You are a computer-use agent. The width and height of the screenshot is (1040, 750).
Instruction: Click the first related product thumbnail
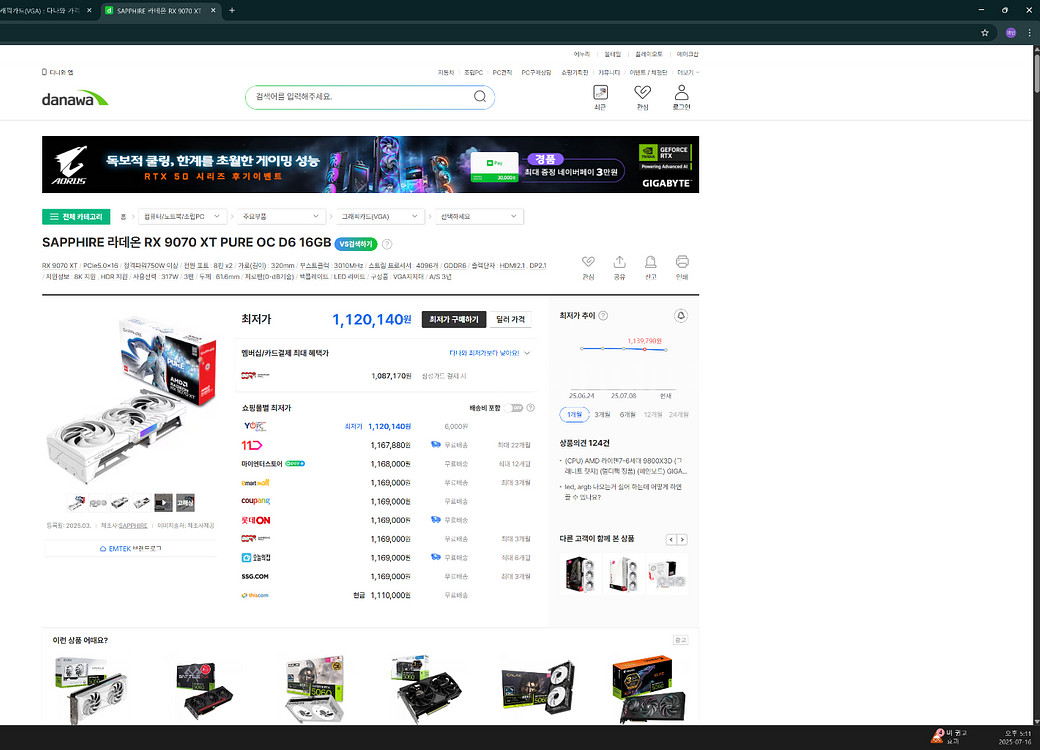(x=580, y=574)
